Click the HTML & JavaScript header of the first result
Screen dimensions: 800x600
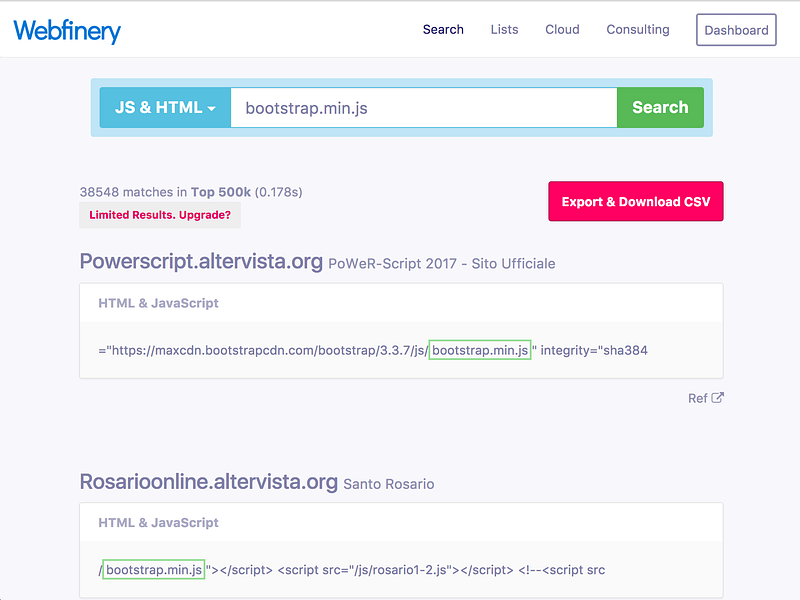click(158, 303)
